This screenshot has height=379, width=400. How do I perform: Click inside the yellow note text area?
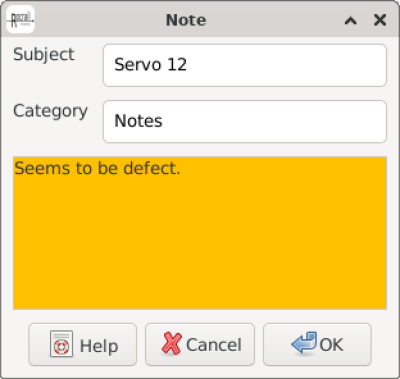(x=200, y=233)
